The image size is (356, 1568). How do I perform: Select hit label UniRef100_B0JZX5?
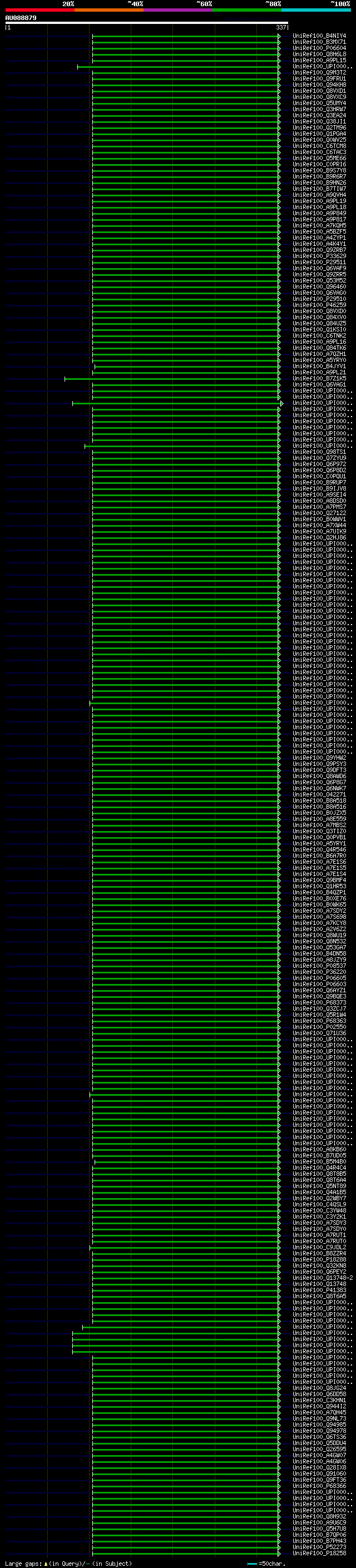tap(319, 813)
